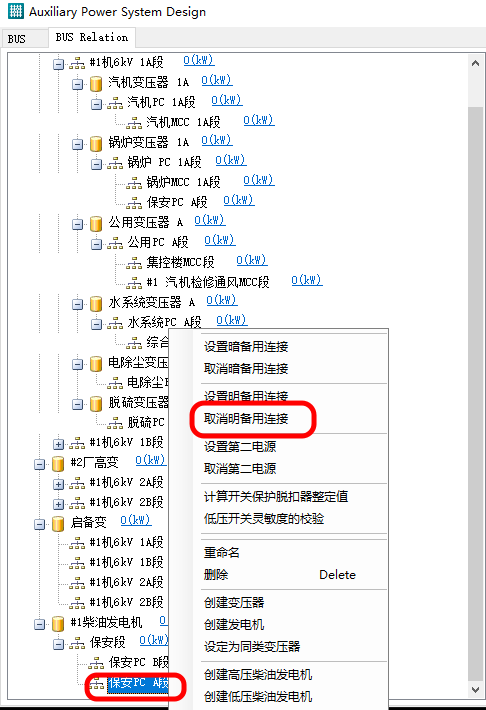Screen dimensions: 486x710
Task: Click the #1柴油发电机 cylinder icon
Action: coord(58,624)
